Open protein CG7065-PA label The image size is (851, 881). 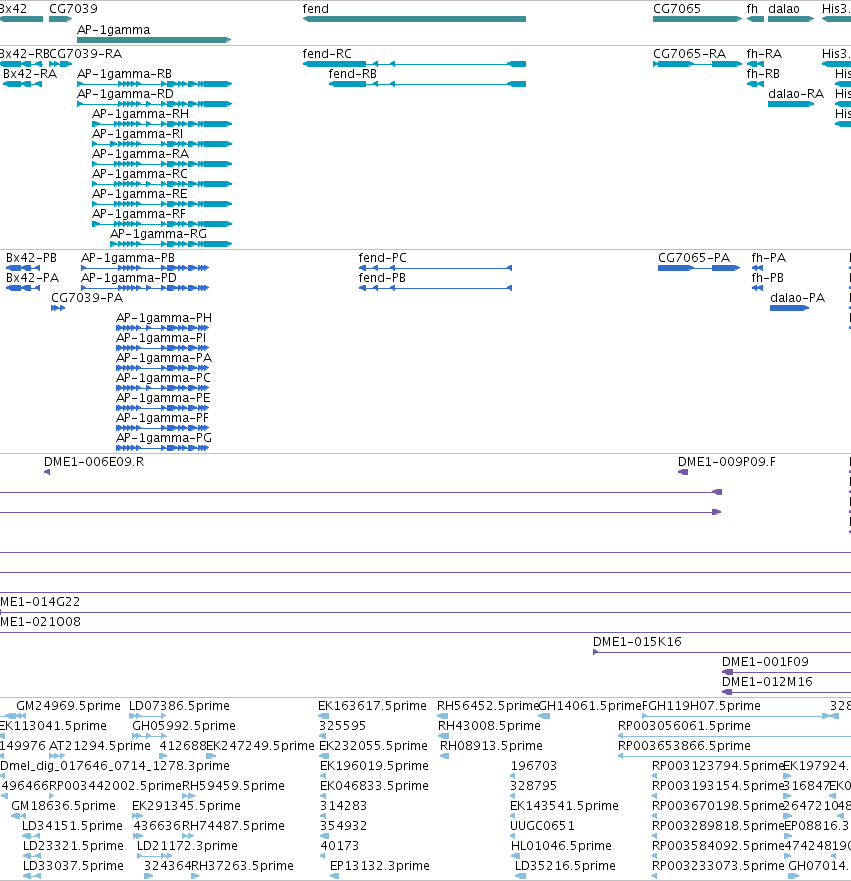click(694, 258)
